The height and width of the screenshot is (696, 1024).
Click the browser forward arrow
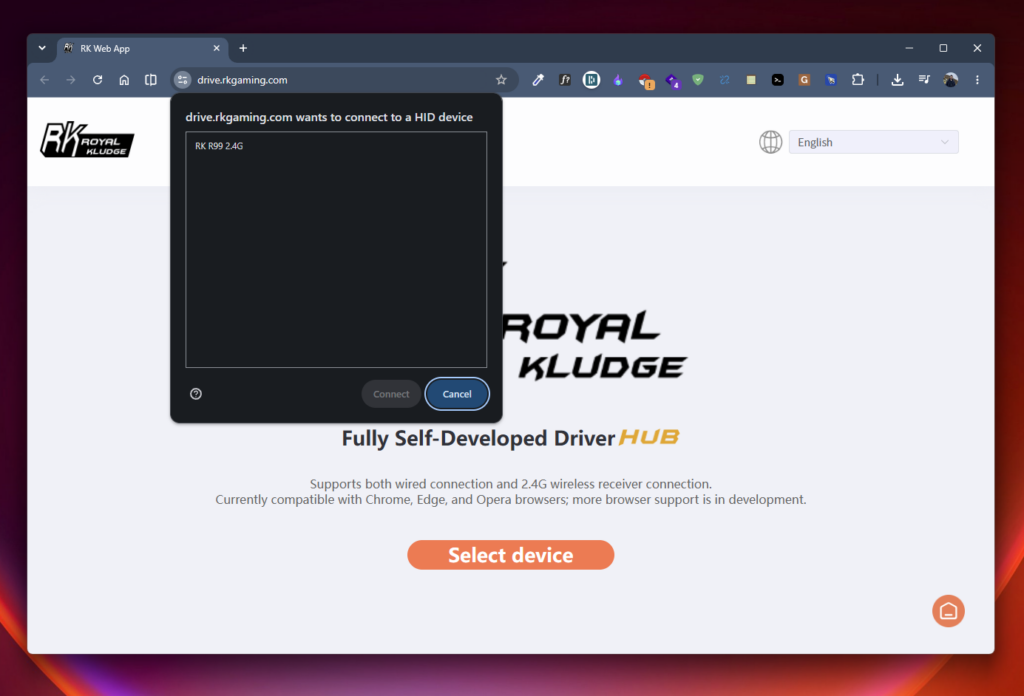tap(71, 80)
